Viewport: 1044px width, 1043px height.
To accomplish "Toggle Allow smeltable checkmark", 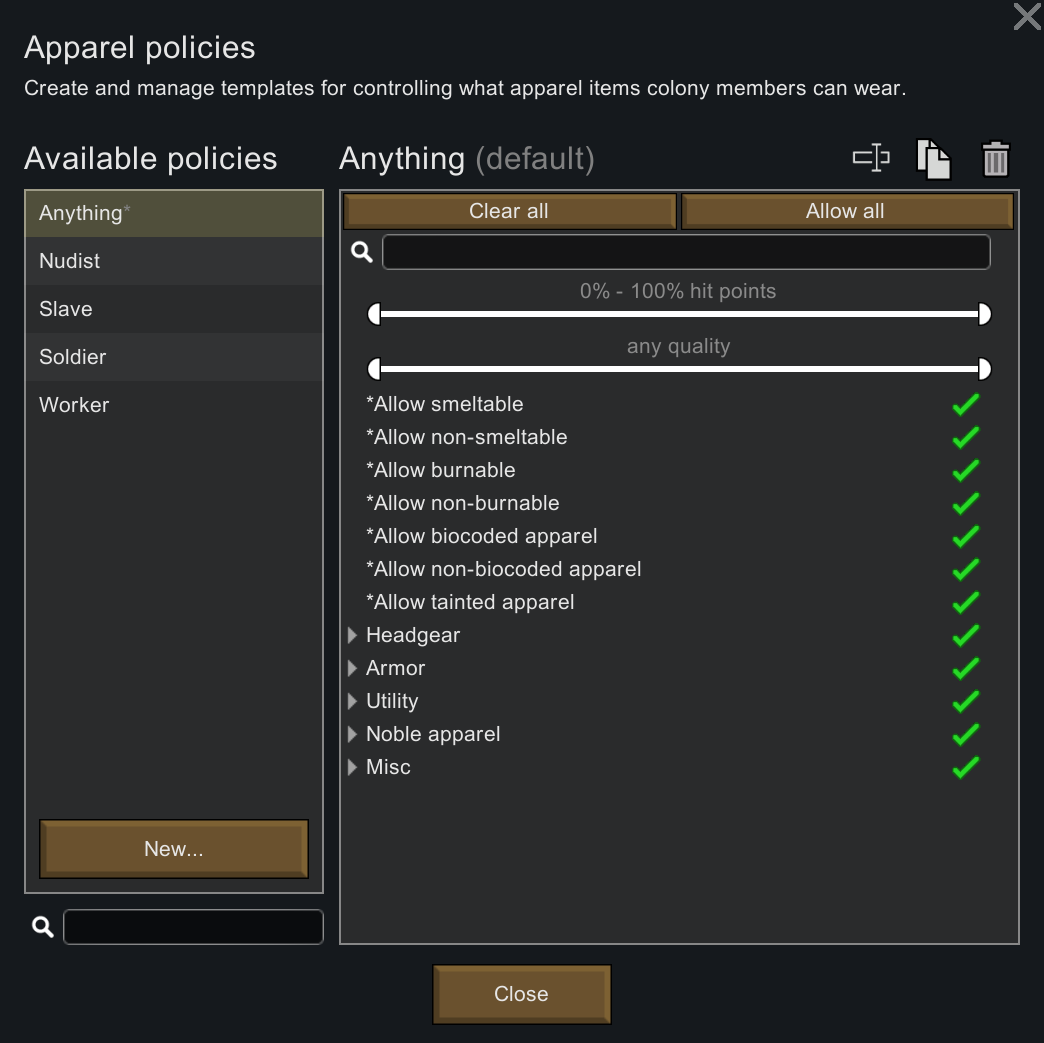I will (965, 404).
